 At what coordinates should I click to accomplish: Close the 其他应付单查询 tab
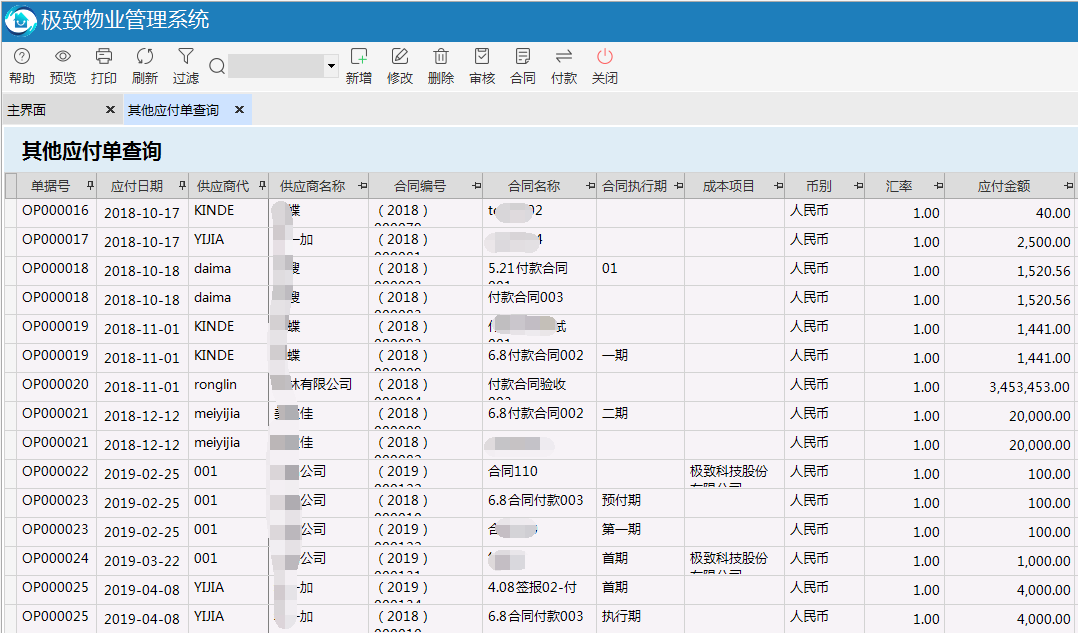[x=239, y=110]
